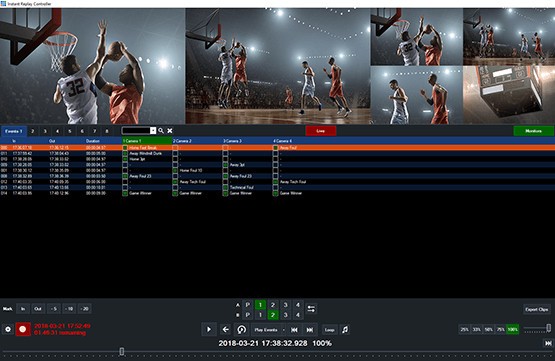555x361 pixels.
Task: Toggle Camera 1 checkbox for Home Fast Break
Action: tap(125, 148)
